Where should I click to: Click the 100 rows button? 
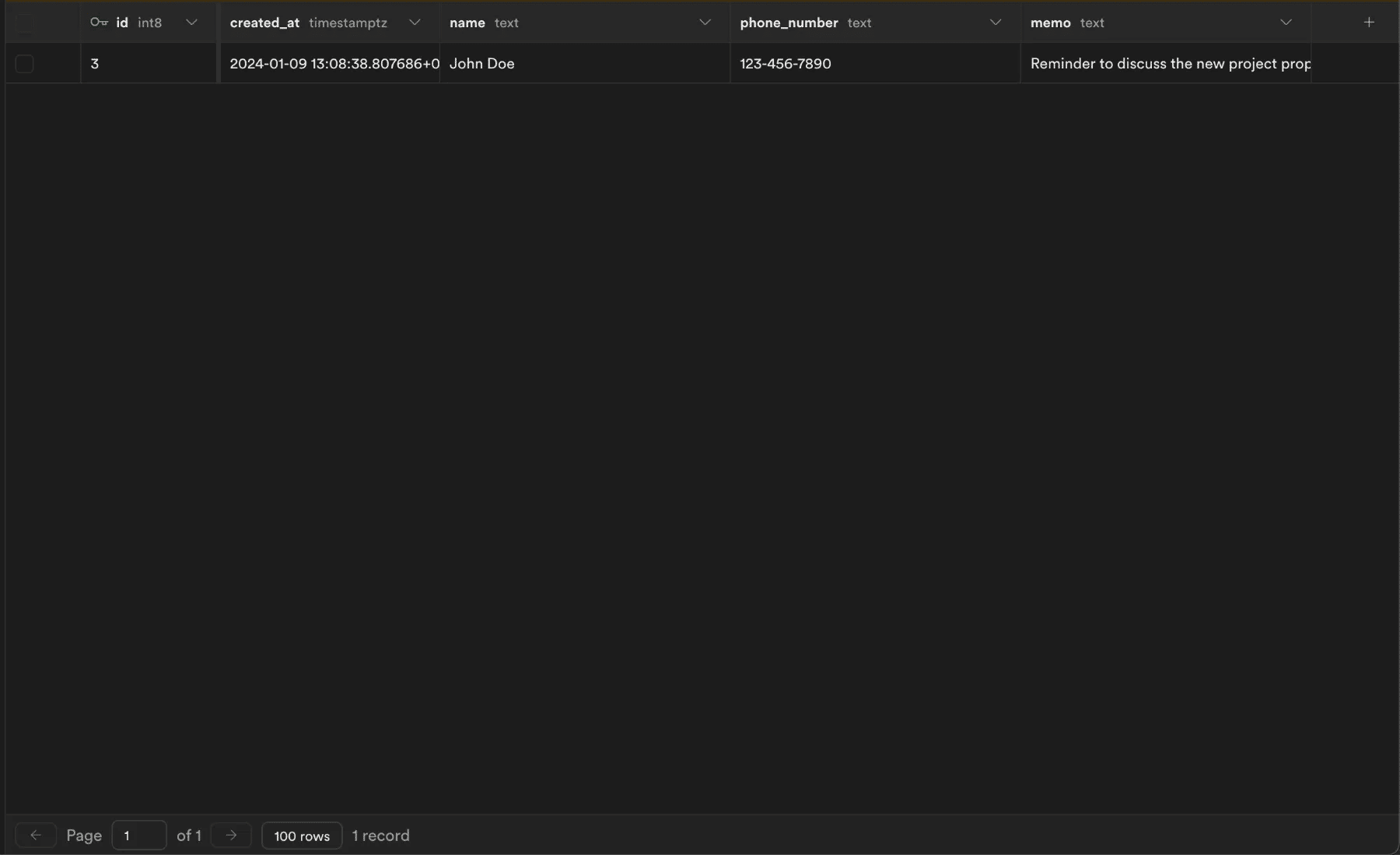tap(302, 836)
